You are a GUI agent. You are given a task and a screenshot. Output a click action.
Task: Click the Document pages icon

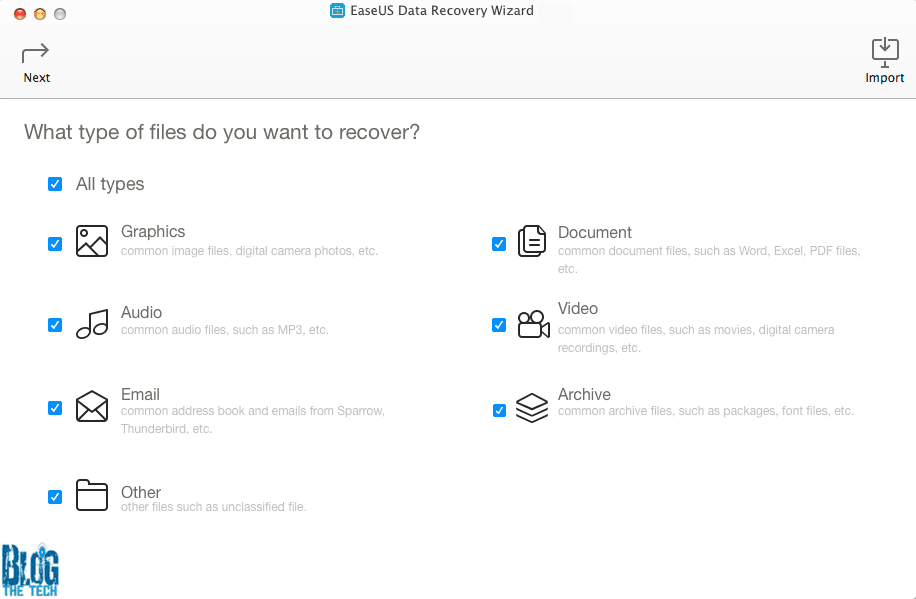coord(532,241)
